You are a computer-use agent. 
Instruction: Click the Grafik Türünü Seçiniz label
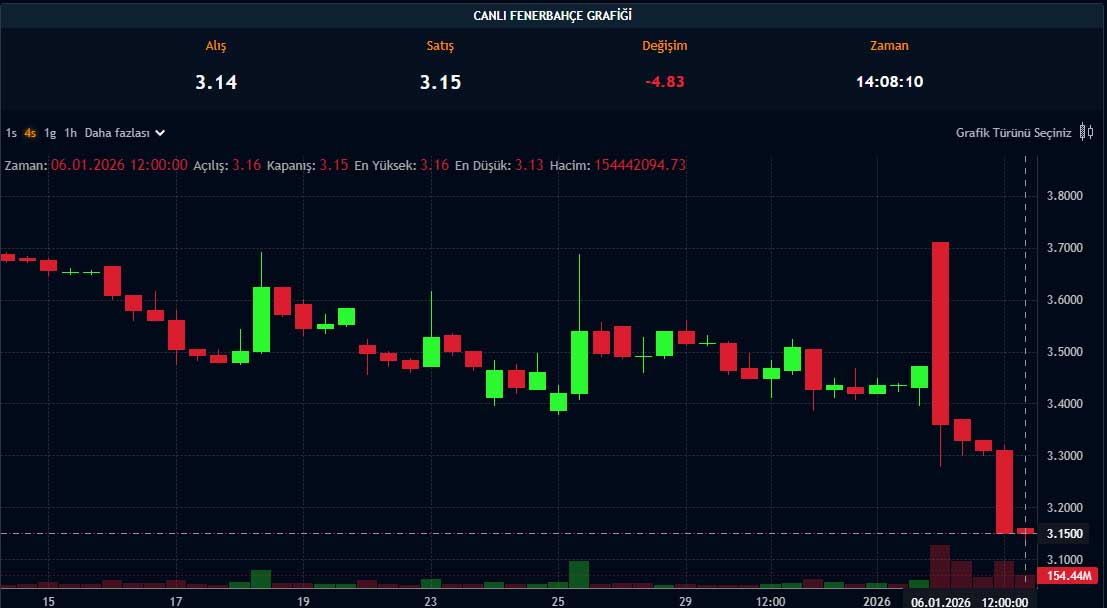[x=1013, y=133]
